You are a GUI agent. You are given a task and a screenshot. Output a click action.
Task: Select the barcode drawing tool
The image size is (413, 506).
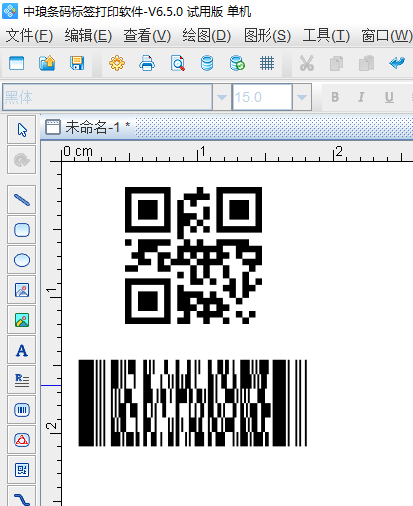pos(22,410)
